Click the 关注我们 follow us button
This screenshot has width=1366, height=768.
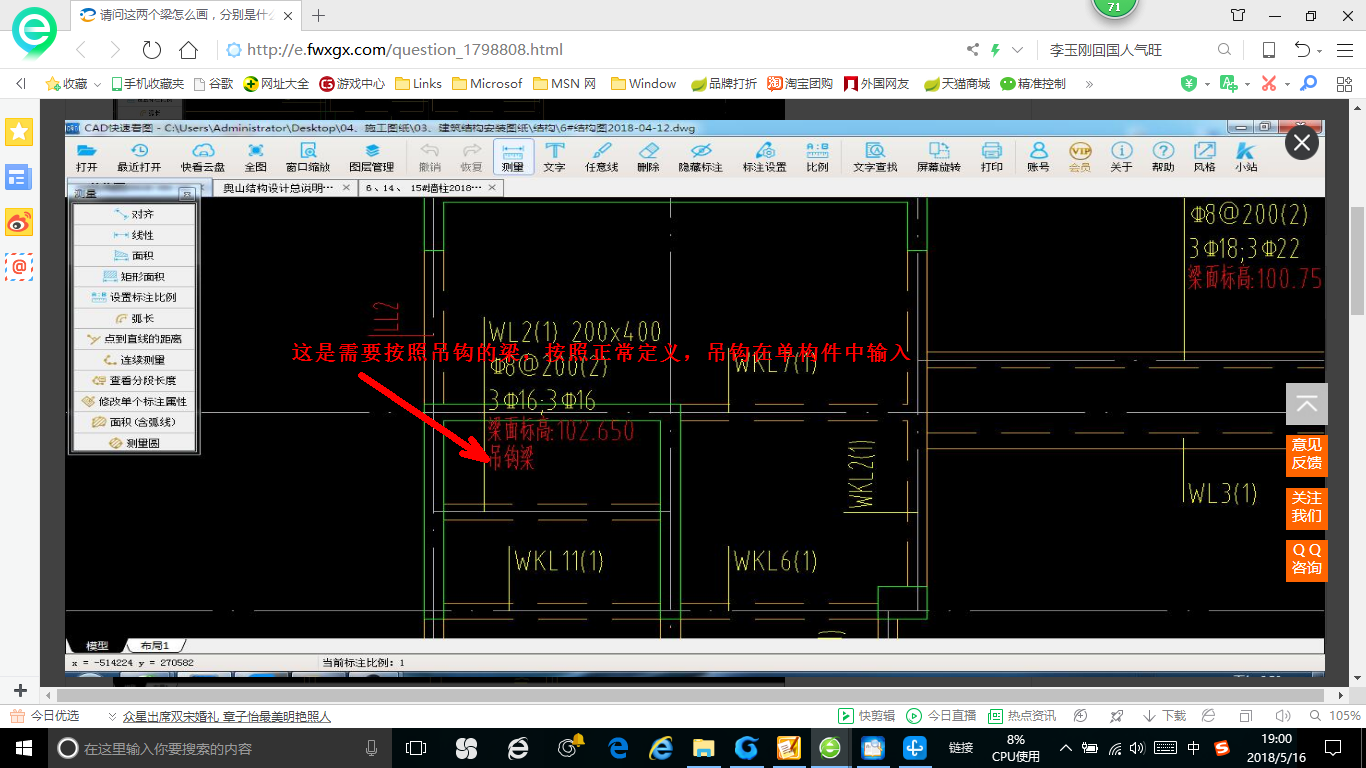coord(1306,507)
